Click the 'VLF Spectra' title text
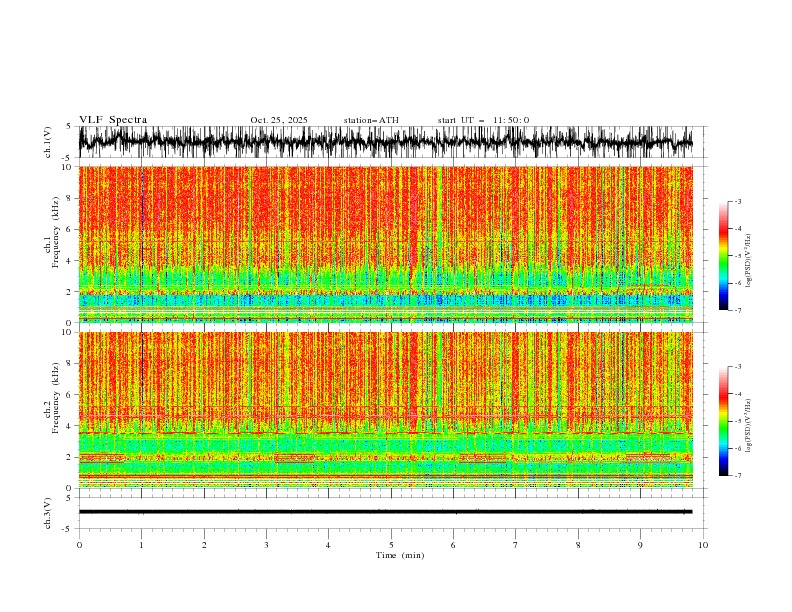The width and height of the screenshot is (792, 612). [x=113, y=120]
